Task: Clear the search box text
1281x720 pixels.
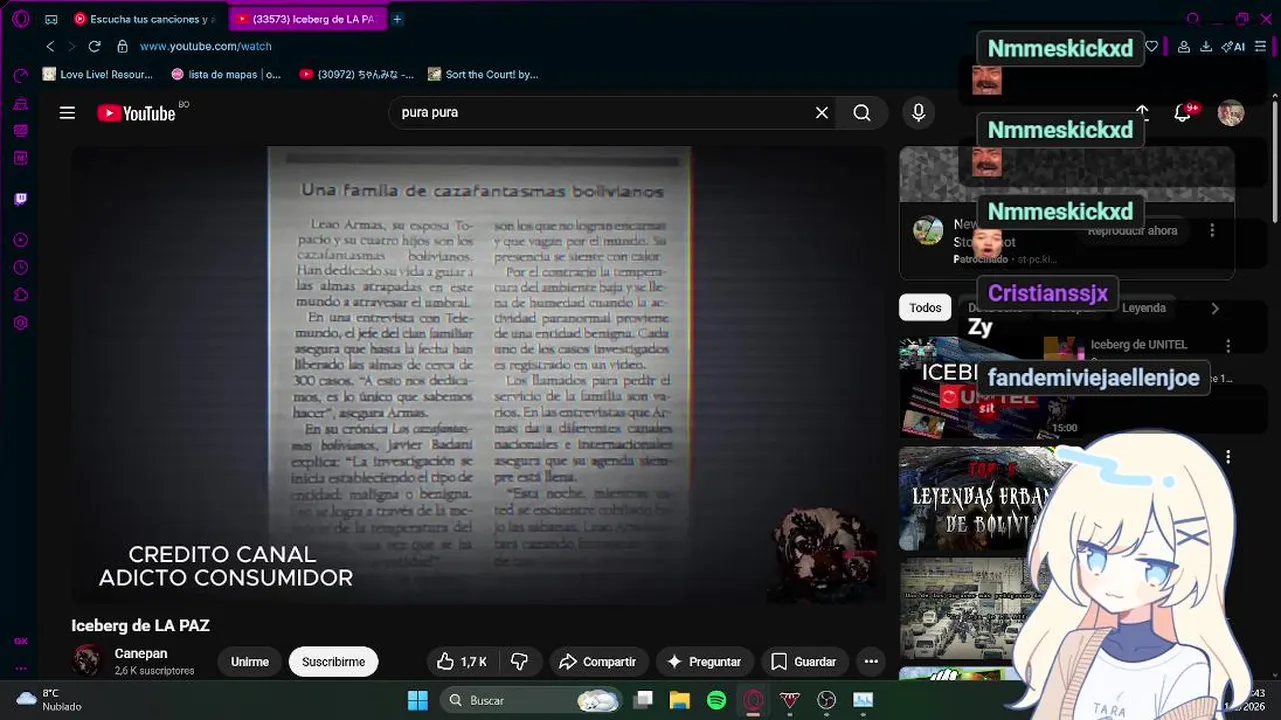Action: (822, 113)
